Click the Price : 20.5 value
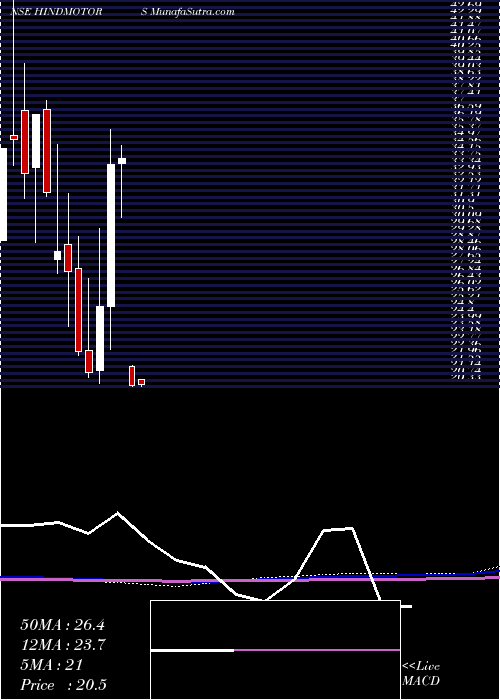 63,685
